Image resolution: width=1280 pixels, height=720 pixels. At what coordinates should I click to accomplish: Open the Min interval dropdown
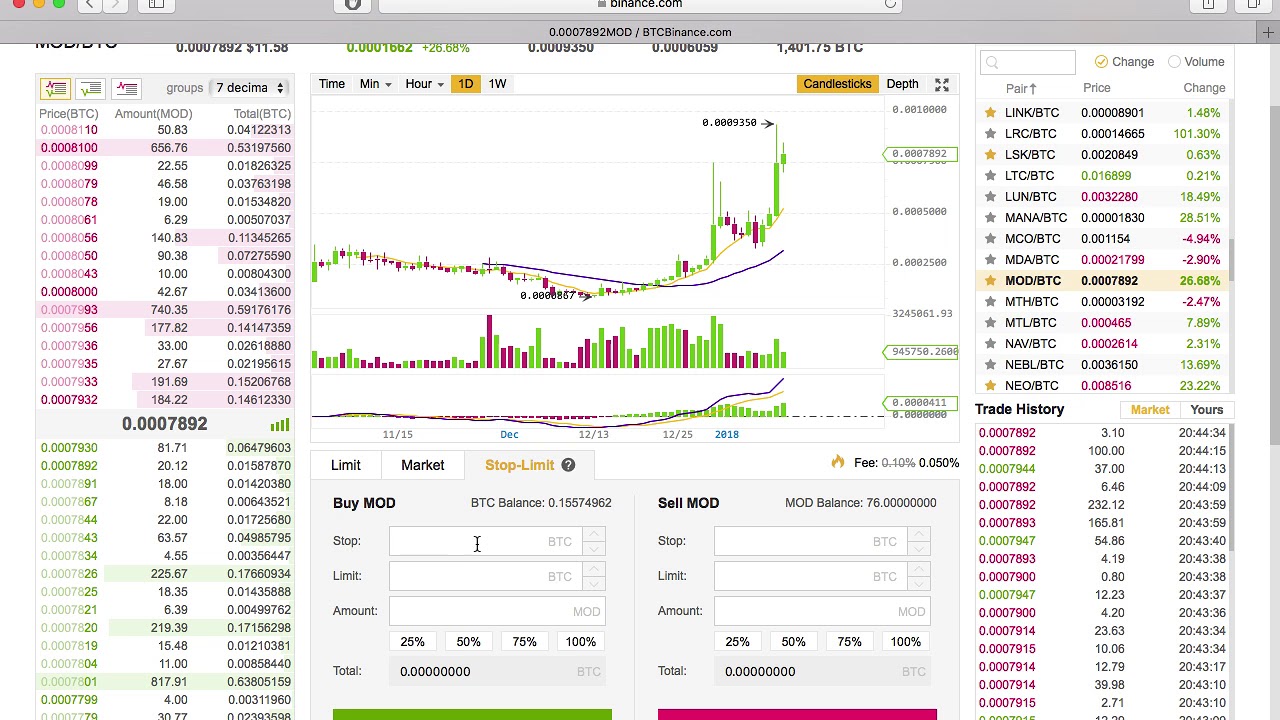(x=375, y=84)
